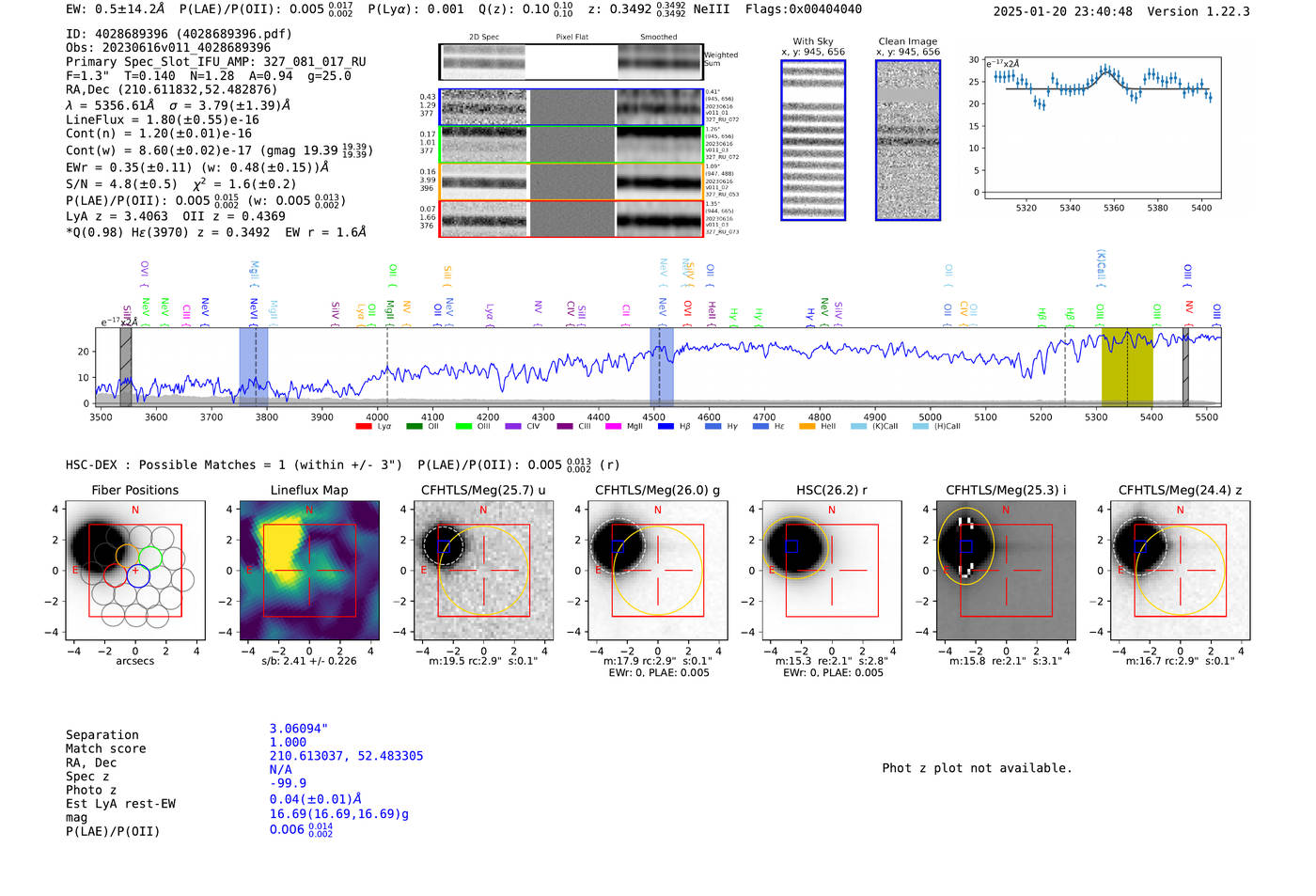Click the (H)CaII legend swatch
Viewport: 1316px width, 896px height.
920,427
